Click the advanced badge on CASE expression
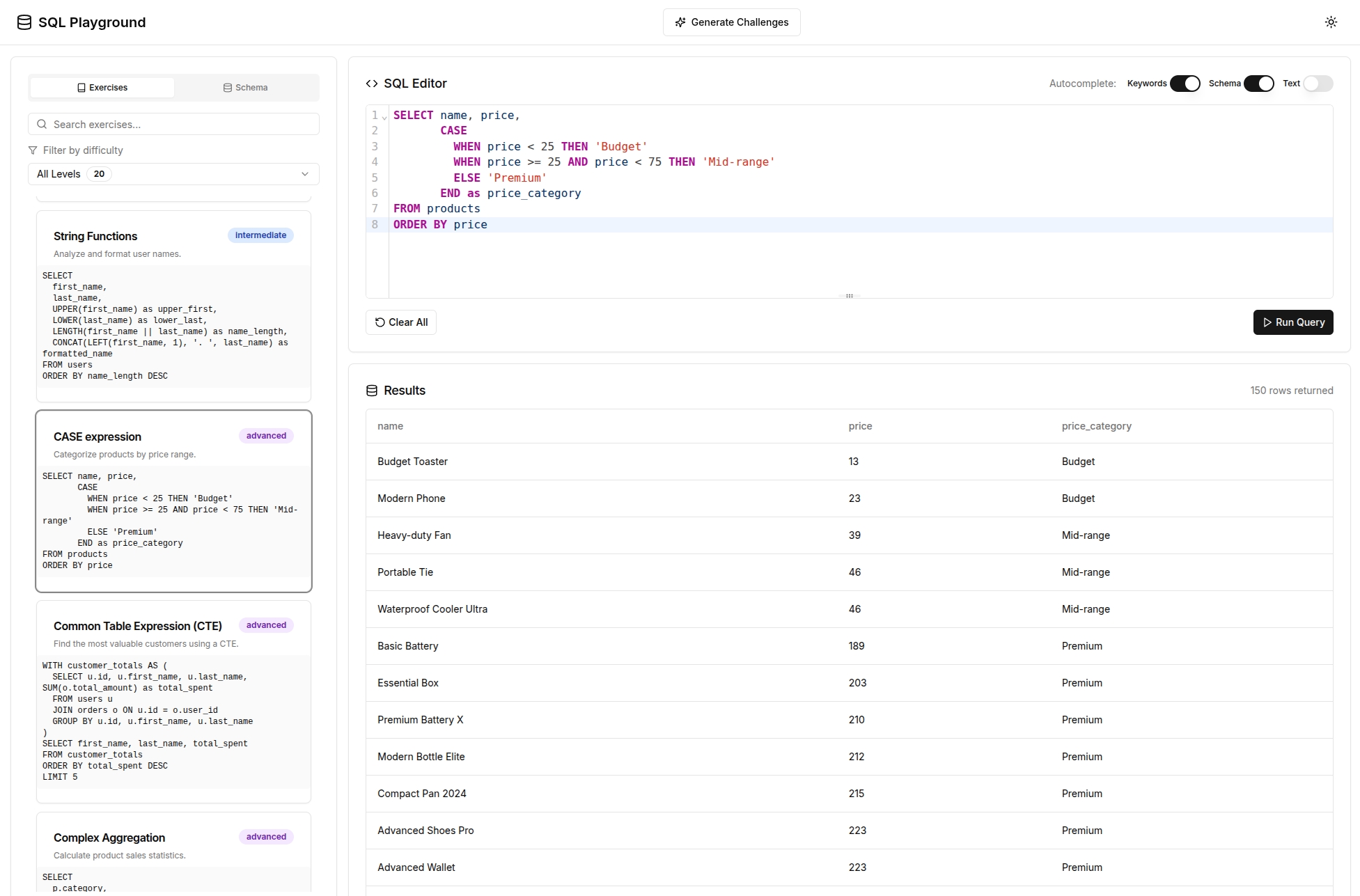Screen dimensions: 1360x896 click(x=266, y=436)
